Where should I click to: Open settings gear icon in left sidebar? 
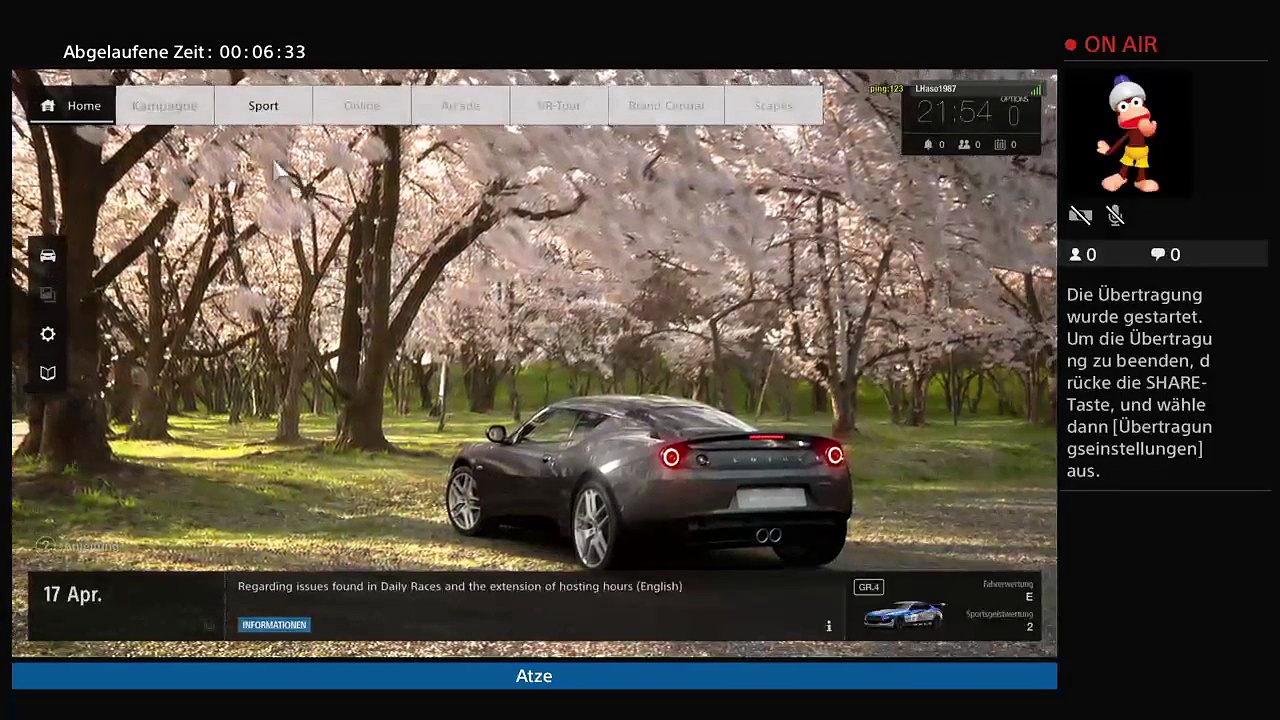(x=48, y=334)
